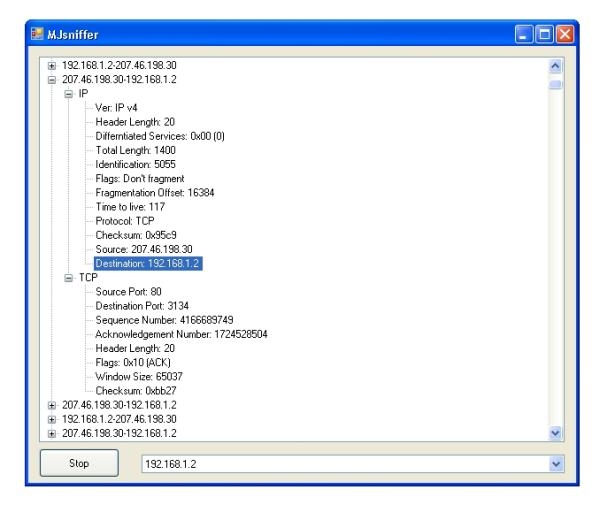Click the Stop capture button

coord(79,463)
